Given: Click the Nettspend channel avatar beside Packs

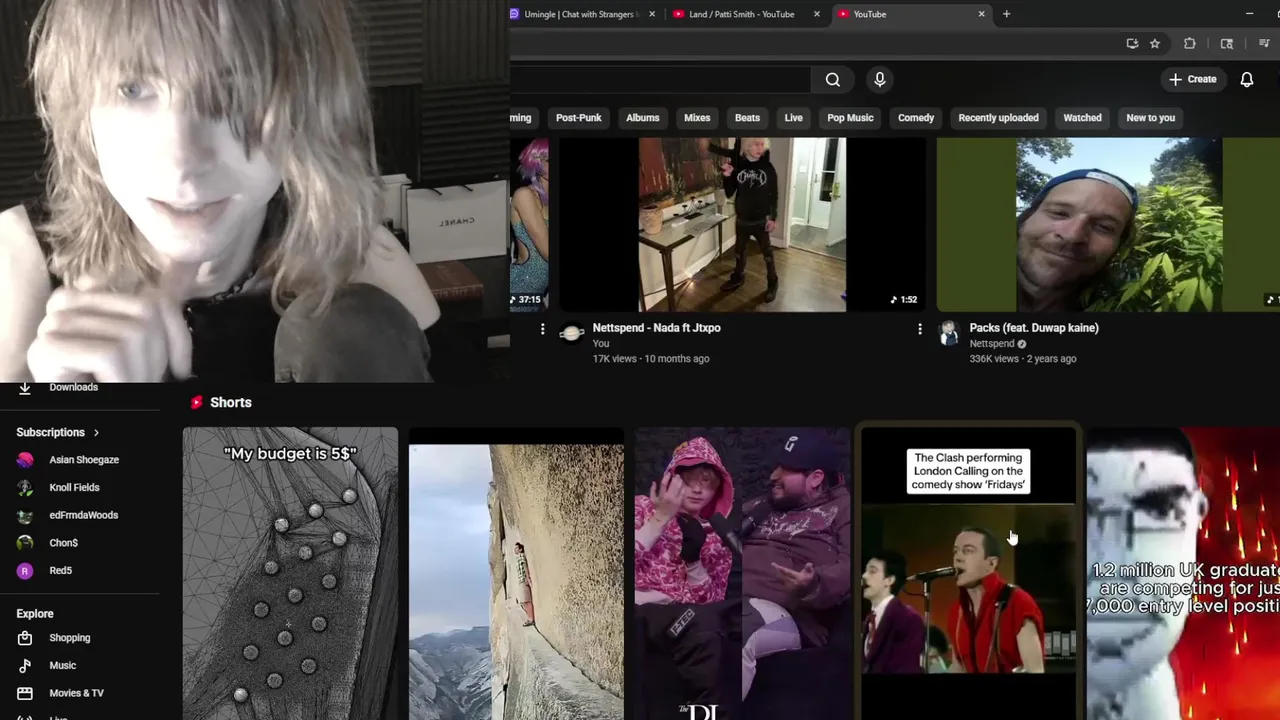Looking at the screenshot, I should (x=949, y=333).
